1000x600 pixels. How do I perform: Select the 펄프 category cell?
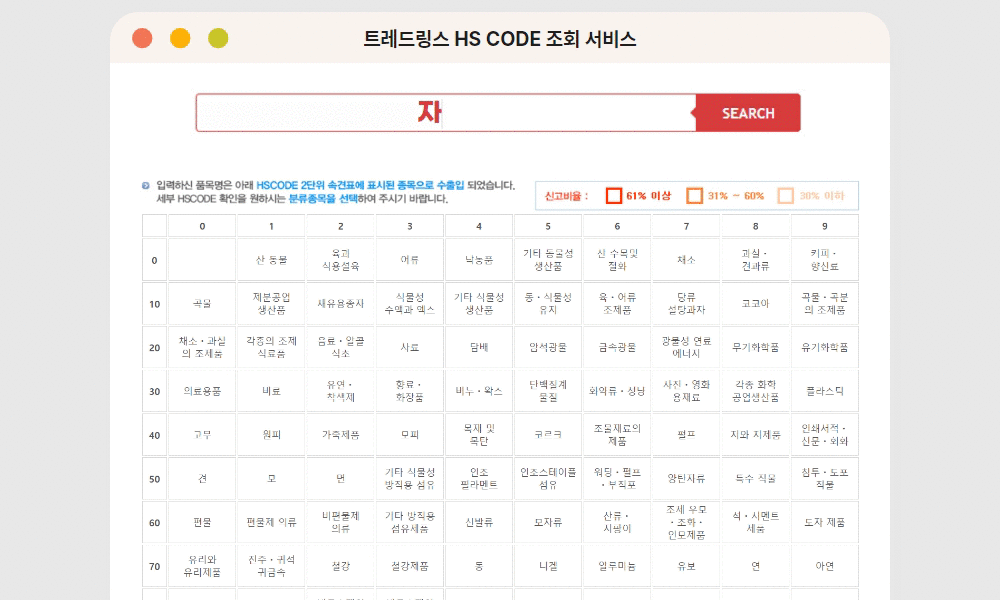coord(686,435)
